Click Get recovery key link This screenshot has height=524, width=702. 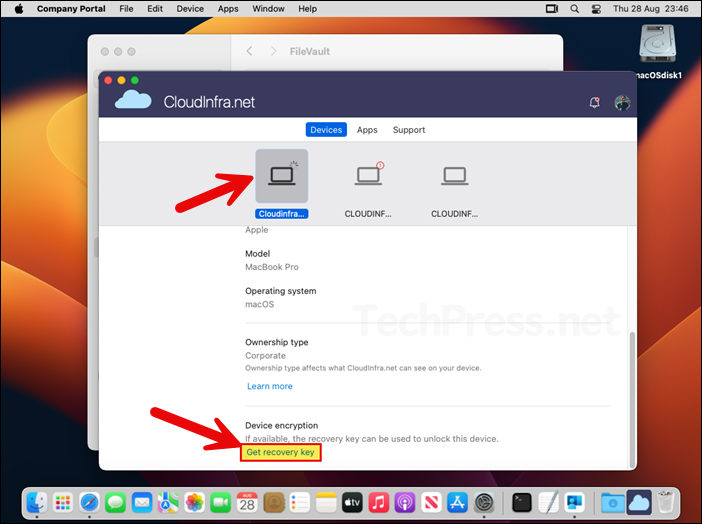click(281, 452)
